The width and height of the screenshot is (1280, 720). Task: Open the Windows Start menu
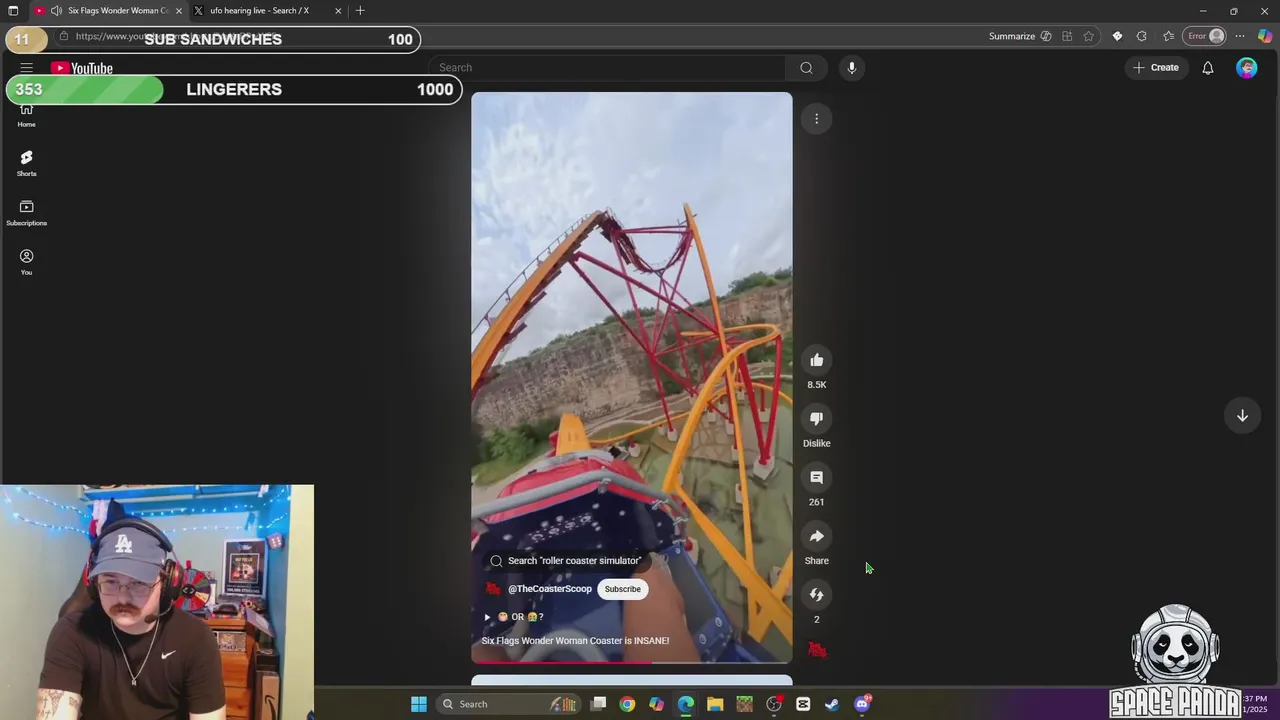click(419, 704)
